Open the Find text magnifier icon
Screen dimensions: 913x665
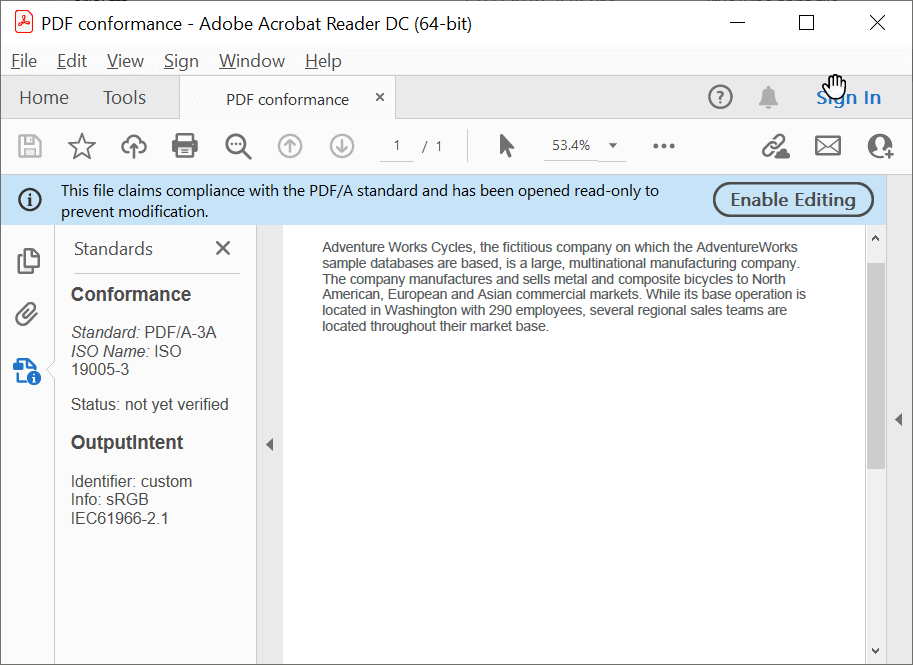click(238, 146)
